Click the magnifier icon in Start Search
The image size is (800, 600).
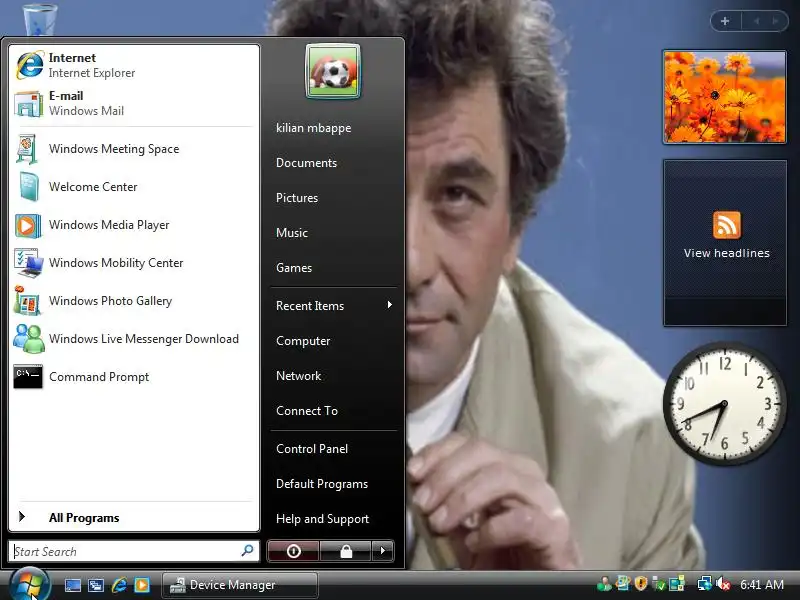(247, 550)
